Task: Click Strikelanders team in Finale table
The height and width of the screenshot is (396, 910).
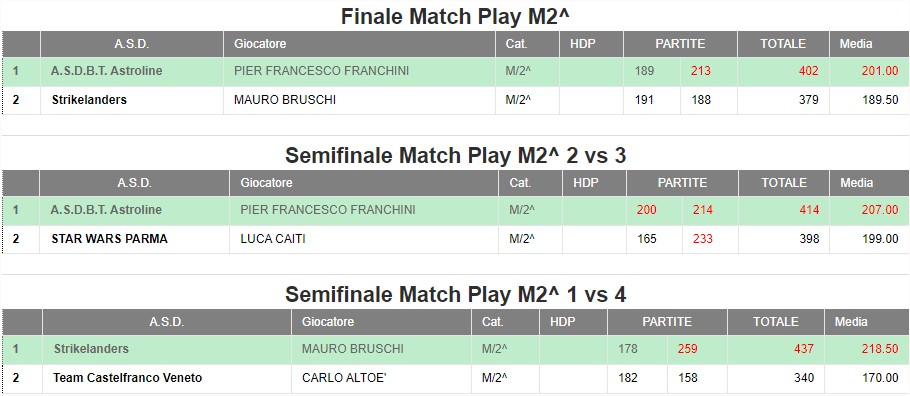Action: tap(89, 100)
